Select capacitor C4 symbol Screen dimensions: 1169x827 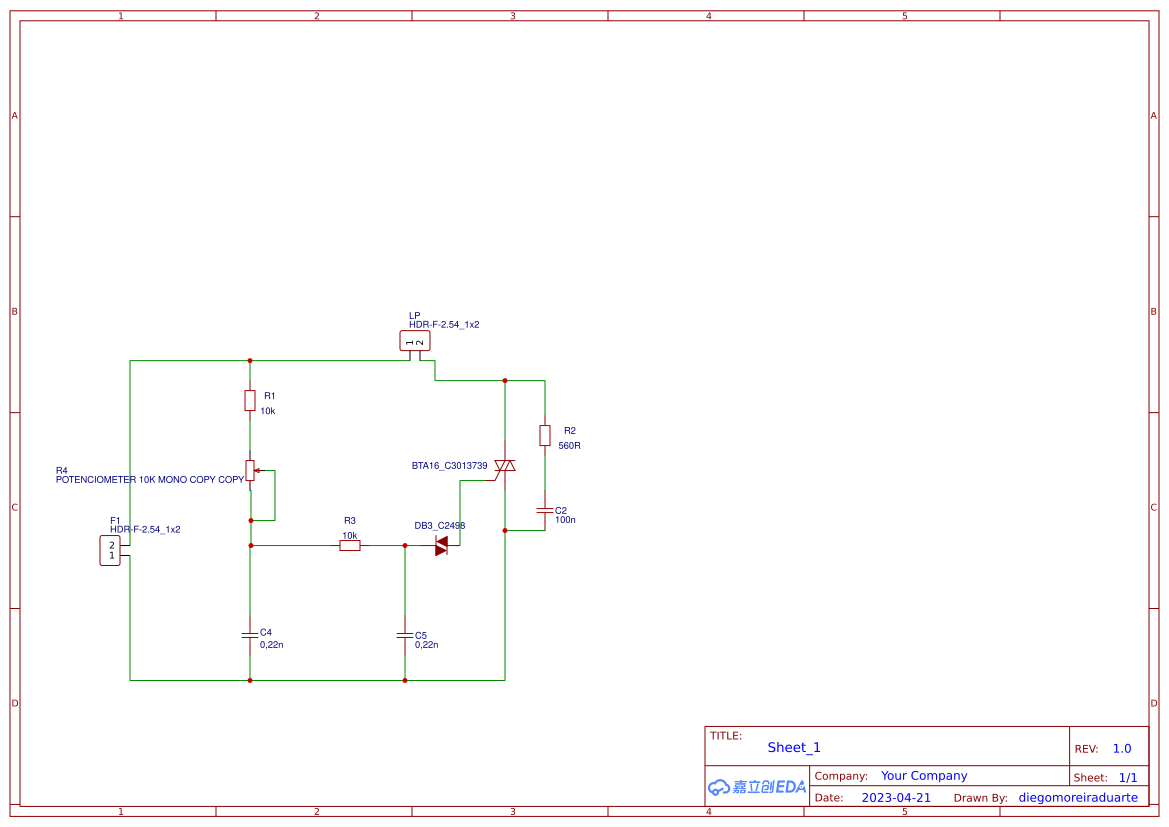coord(250,635)
